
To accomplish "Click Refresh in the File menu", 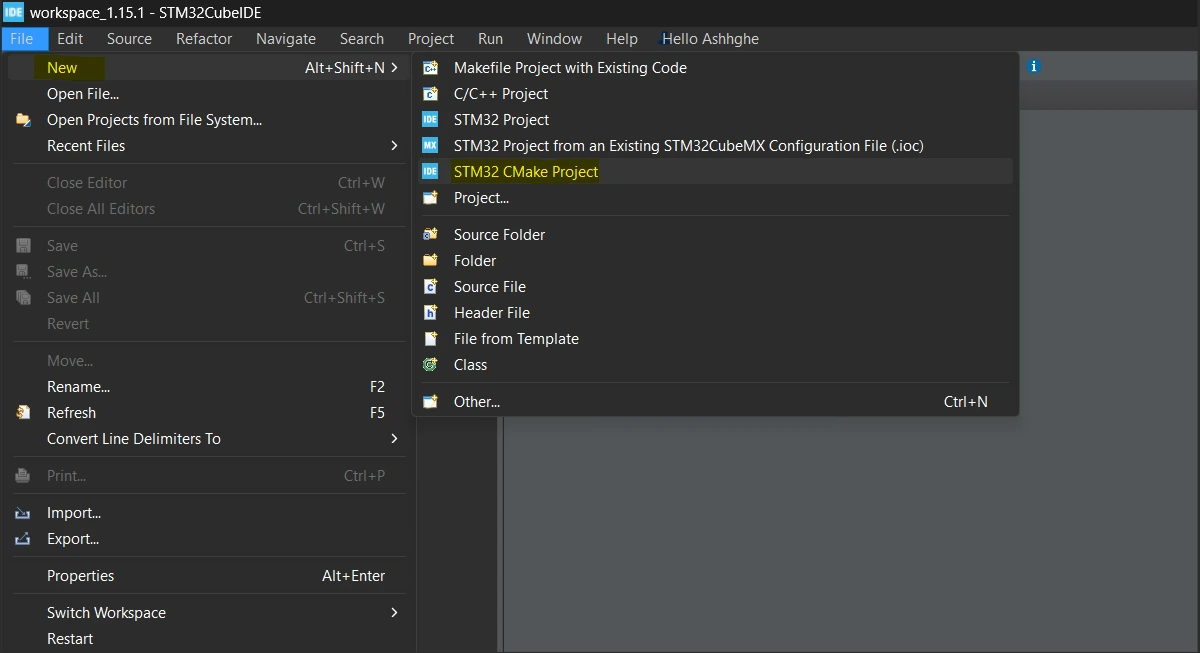I will point(209,413).
